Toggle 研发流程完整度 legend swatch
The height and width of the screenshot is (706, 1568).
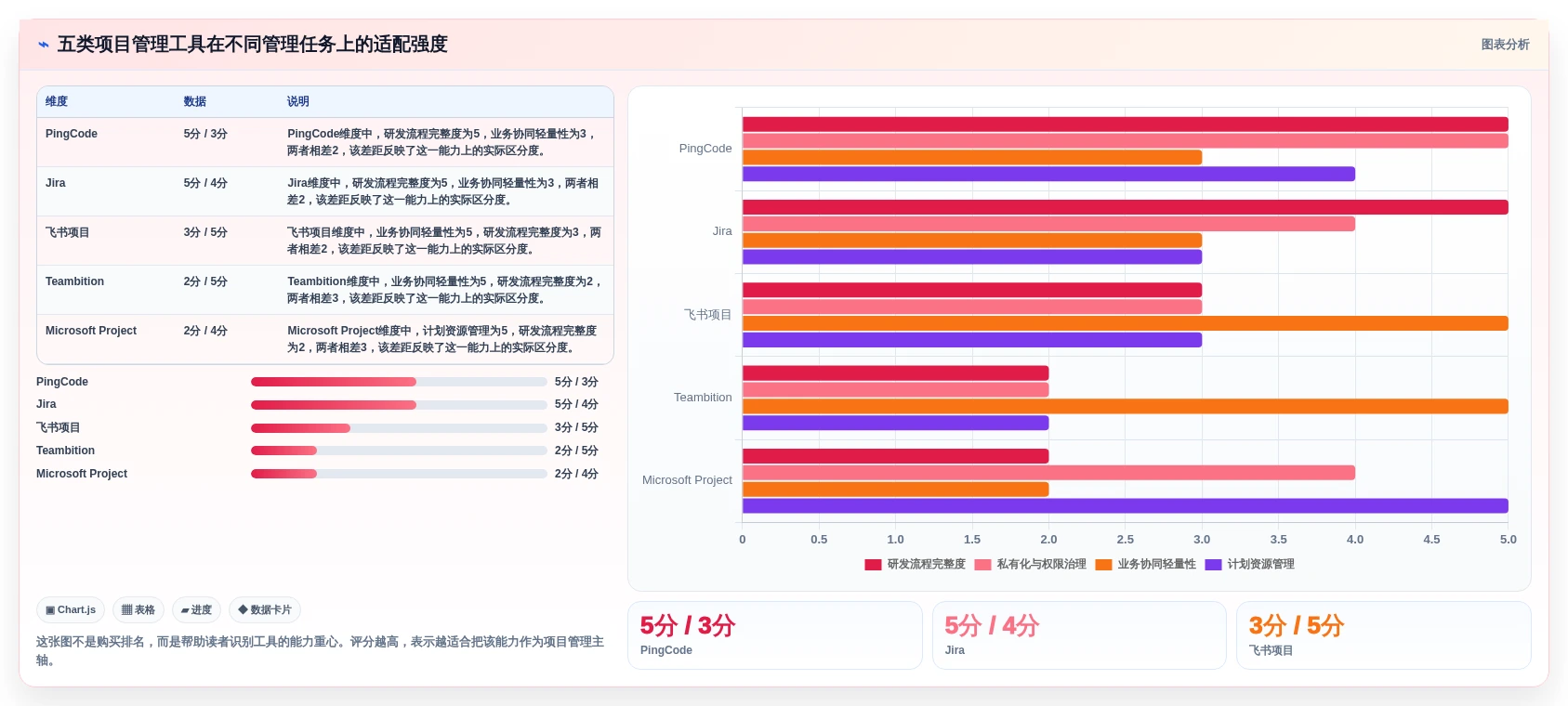coord(873,565)
